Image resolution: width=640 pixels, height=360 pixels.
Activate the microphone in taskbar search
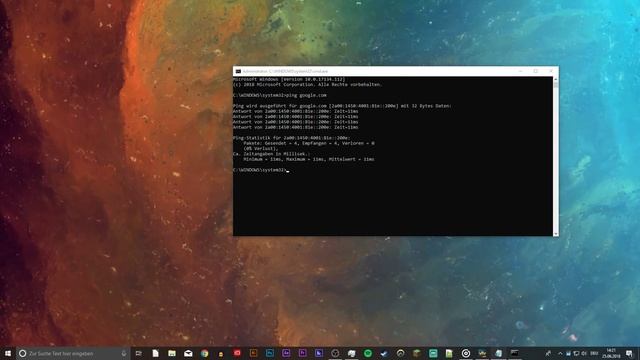pos(124,353)
